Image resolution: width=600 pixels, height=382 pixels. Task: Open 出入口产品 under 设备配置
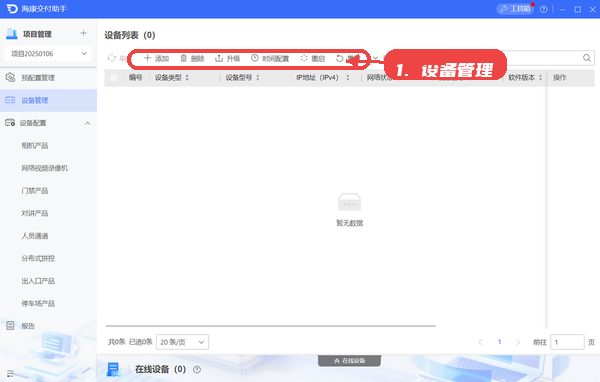38,281
